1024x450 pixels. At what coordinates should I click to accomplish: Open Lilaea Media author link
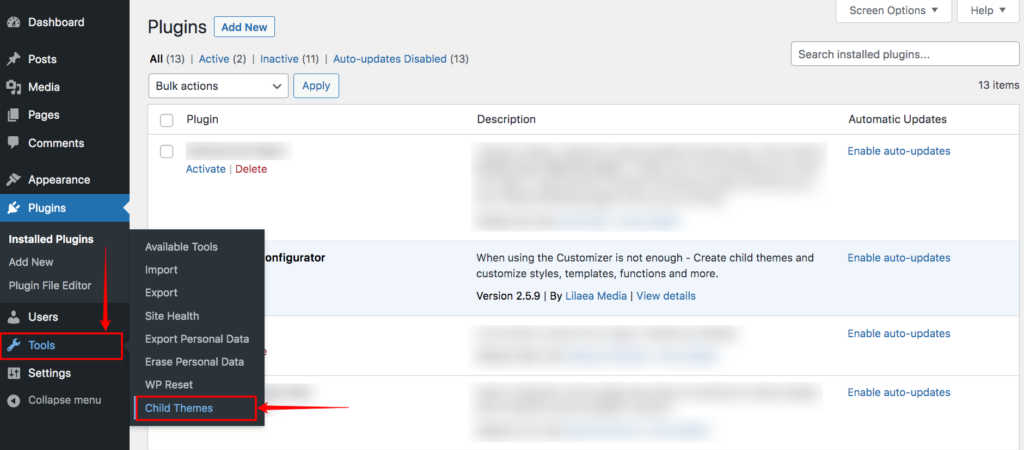(x=596, y=296)
